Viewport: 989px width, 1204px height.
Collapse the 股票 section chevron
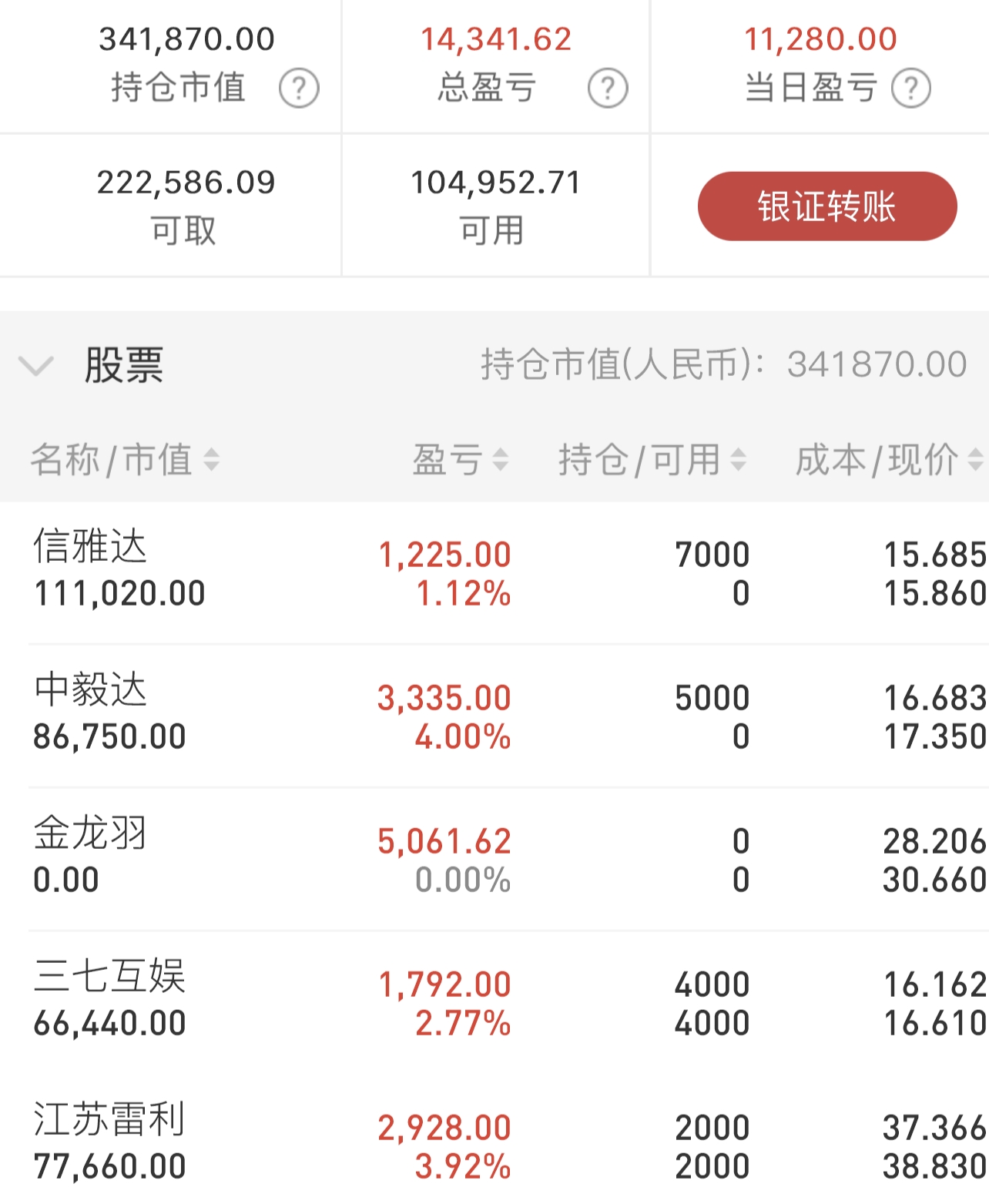click(36, 365)
